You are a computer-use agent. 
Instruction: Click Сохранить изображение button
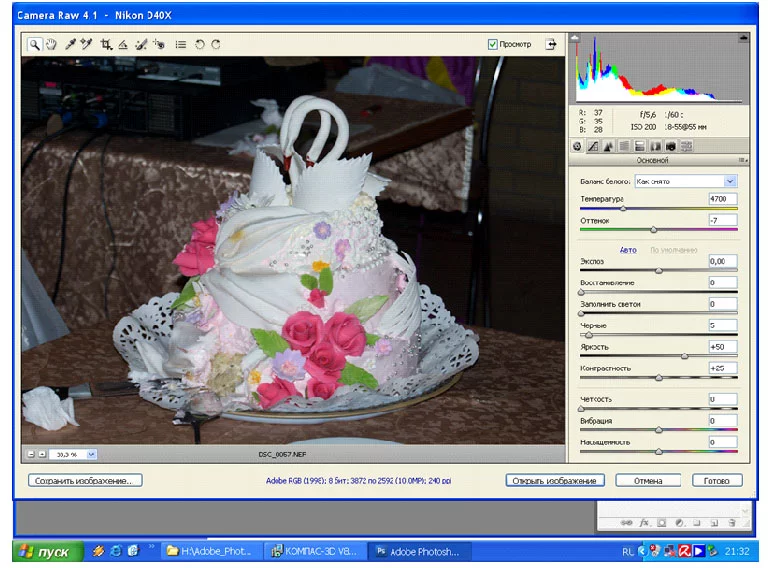(85, 480)
